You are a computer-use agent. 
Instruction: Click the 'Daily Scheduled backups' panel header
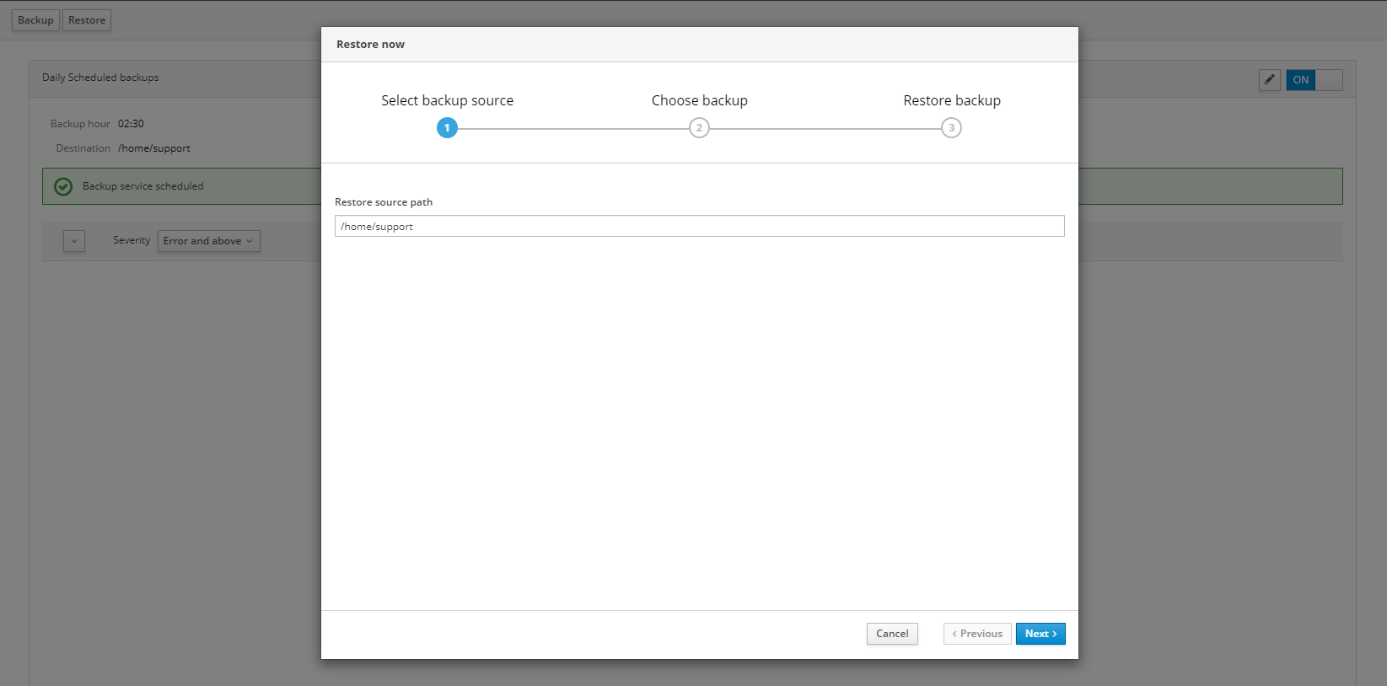click(x=100, y=78)
